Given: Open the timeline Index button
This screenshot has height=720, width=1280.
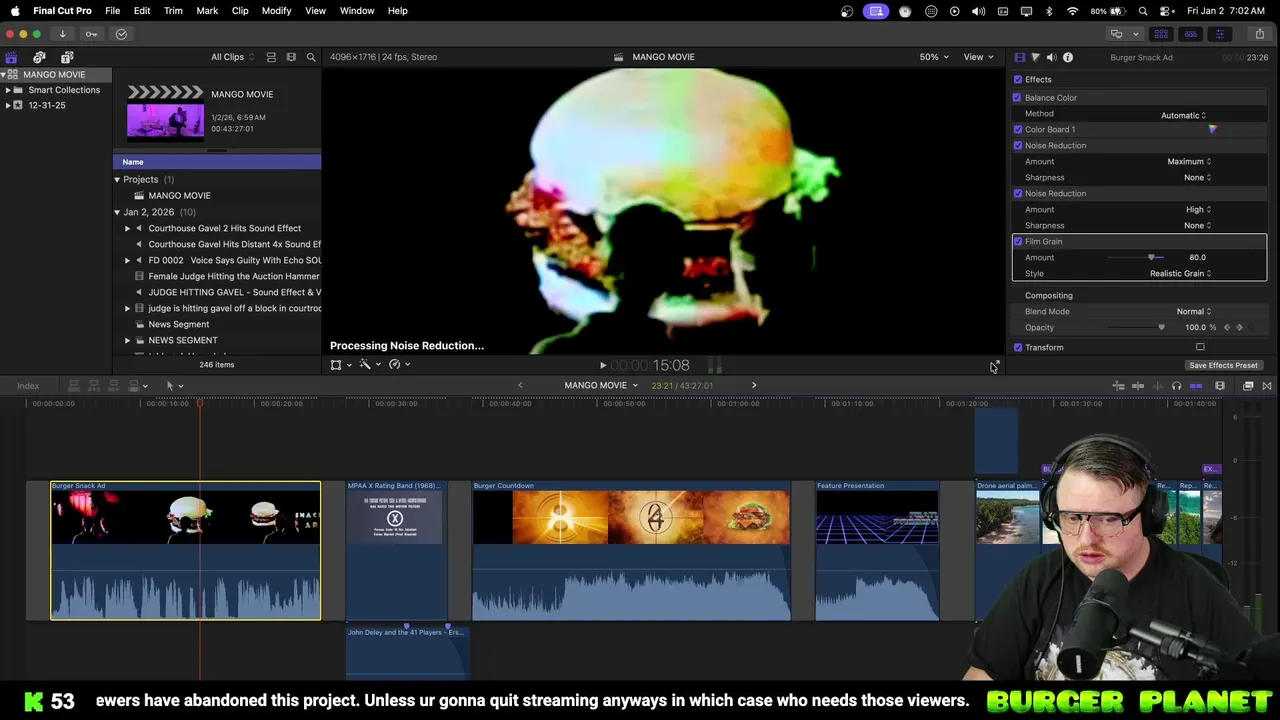Looking at the screenshot, I should (28, 386).
